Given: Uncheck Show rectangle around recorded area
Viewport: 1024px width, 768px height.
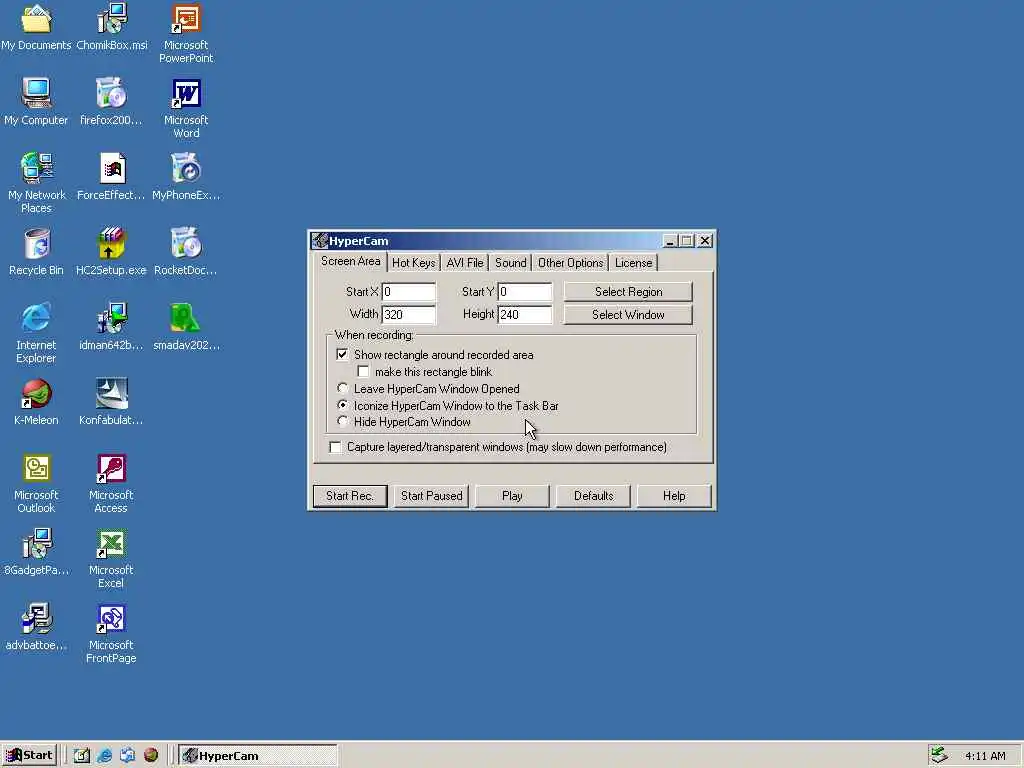Looking at the screenshot, I should [x=342, y=355].
